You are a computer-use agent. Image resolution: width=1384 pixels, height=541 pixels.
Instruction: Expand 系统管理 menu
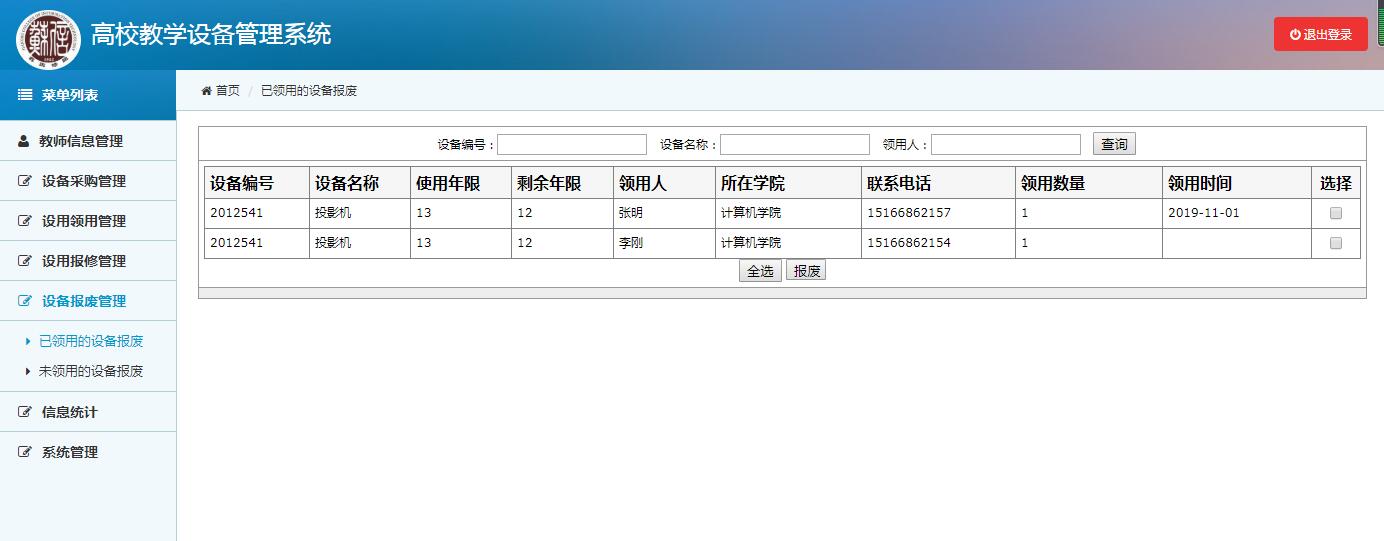click(88, 452)
